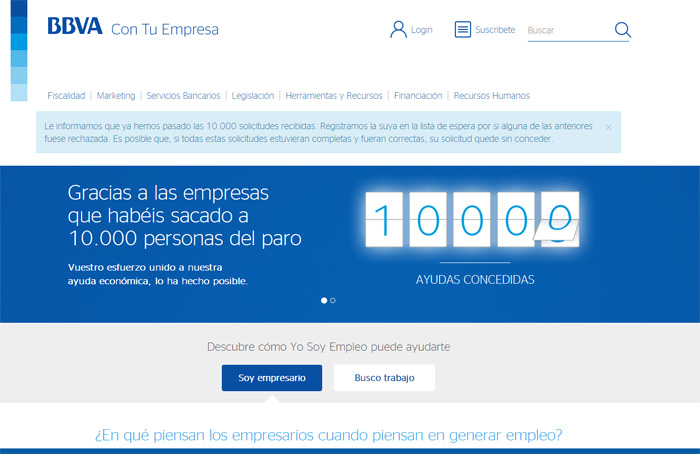Click the Login user icon

point(398,30)
